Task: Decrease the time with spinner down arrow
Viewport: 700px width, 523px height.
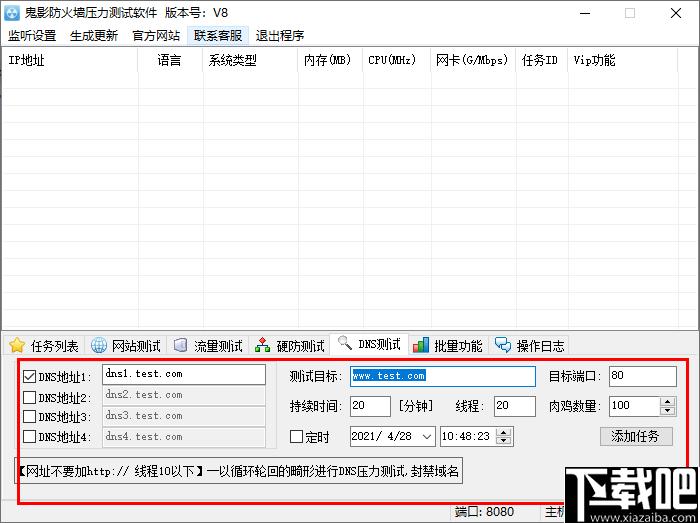Action: [x=504, y=441]
